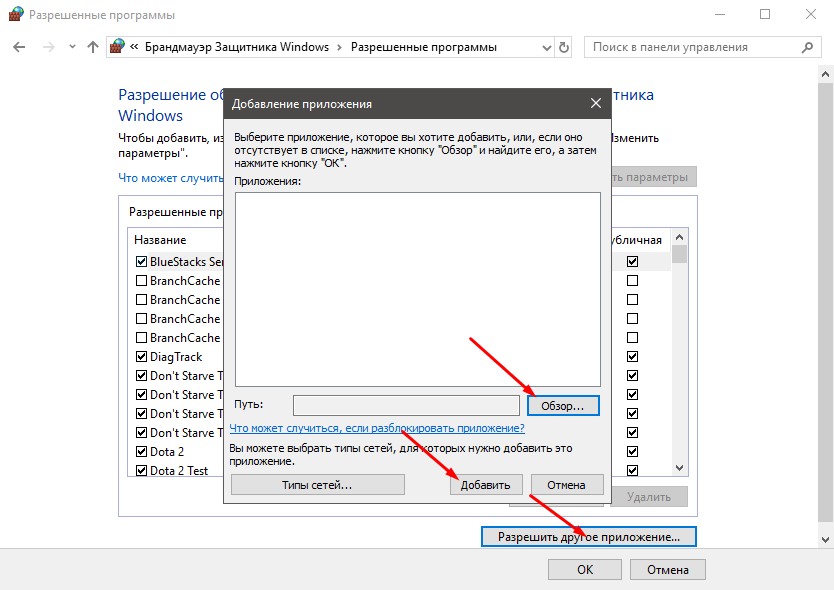Click the search magnifier icon
Image resolution: width=834 pixels, height=590 pixels.
click(807, 47)
